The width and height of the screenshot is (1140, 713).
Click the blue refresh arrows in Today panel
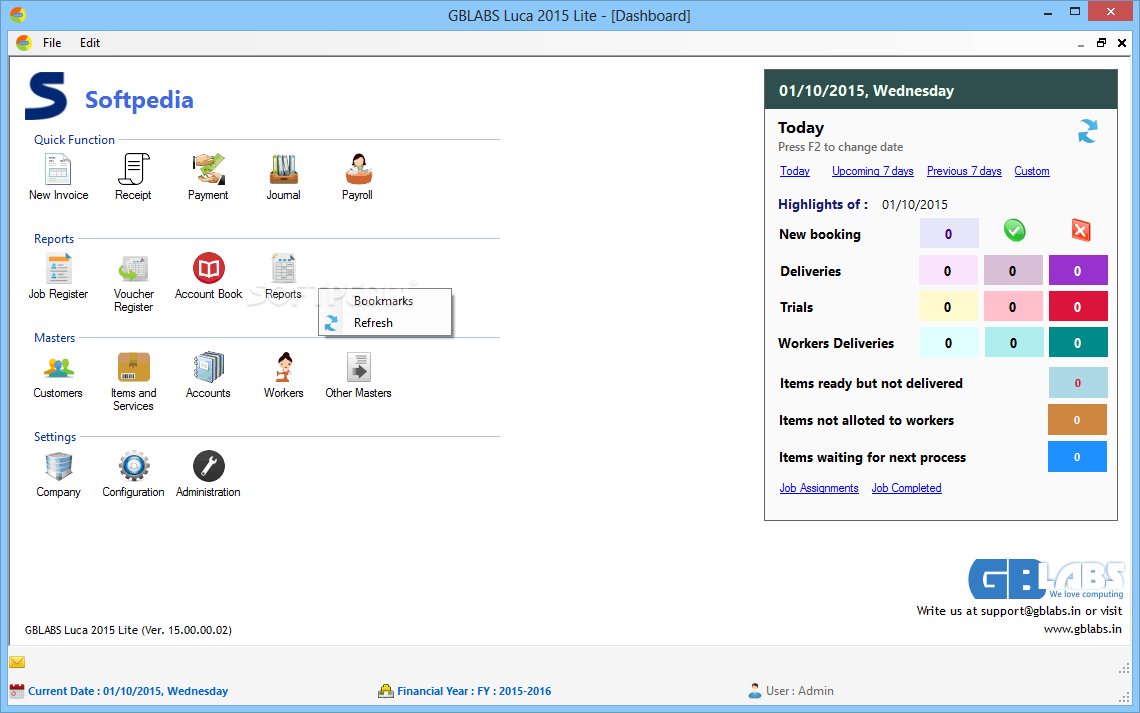[x=1088, y=132]
